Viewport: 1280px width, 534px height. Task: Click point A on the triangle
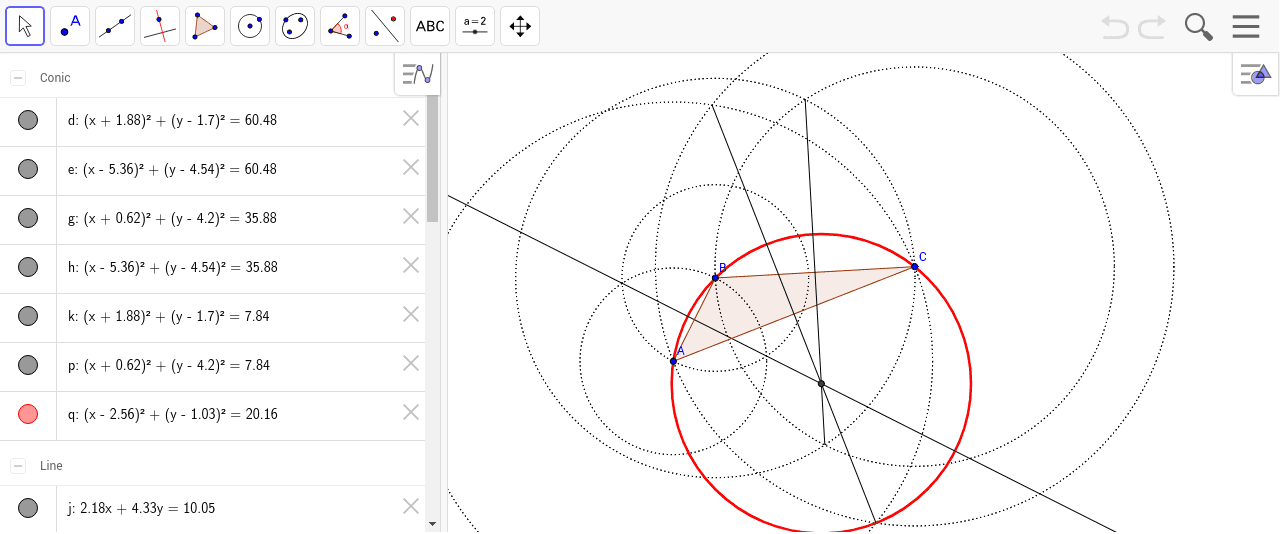pyautogui.click(x=673, y=361)
